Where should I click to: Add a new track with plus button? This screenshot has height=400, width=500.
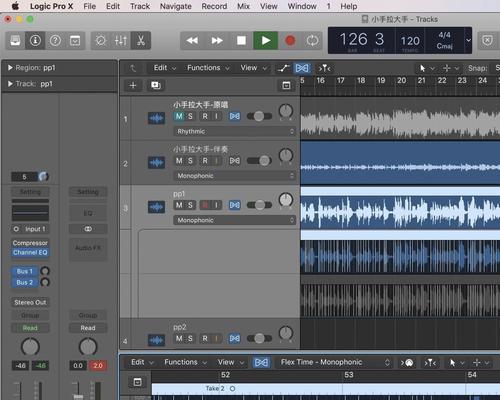click(133, 86)
